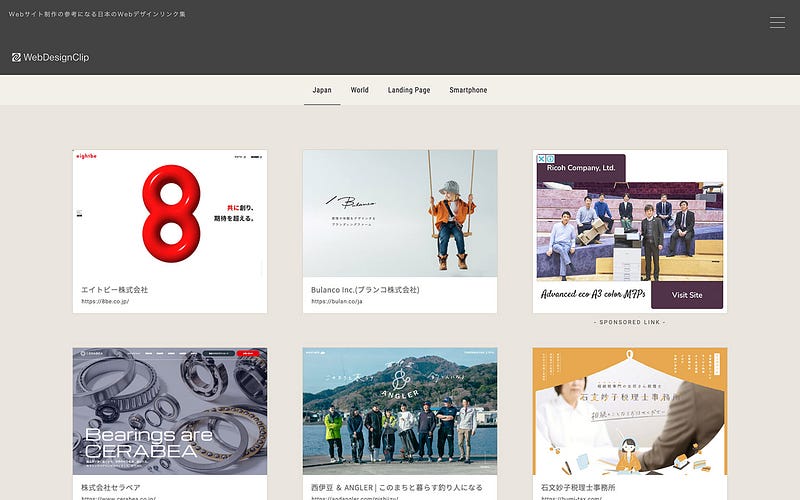Click the Ricoh Company ad image
The height and width of the screenshot is (500, 800).
(x=630, y=231)
